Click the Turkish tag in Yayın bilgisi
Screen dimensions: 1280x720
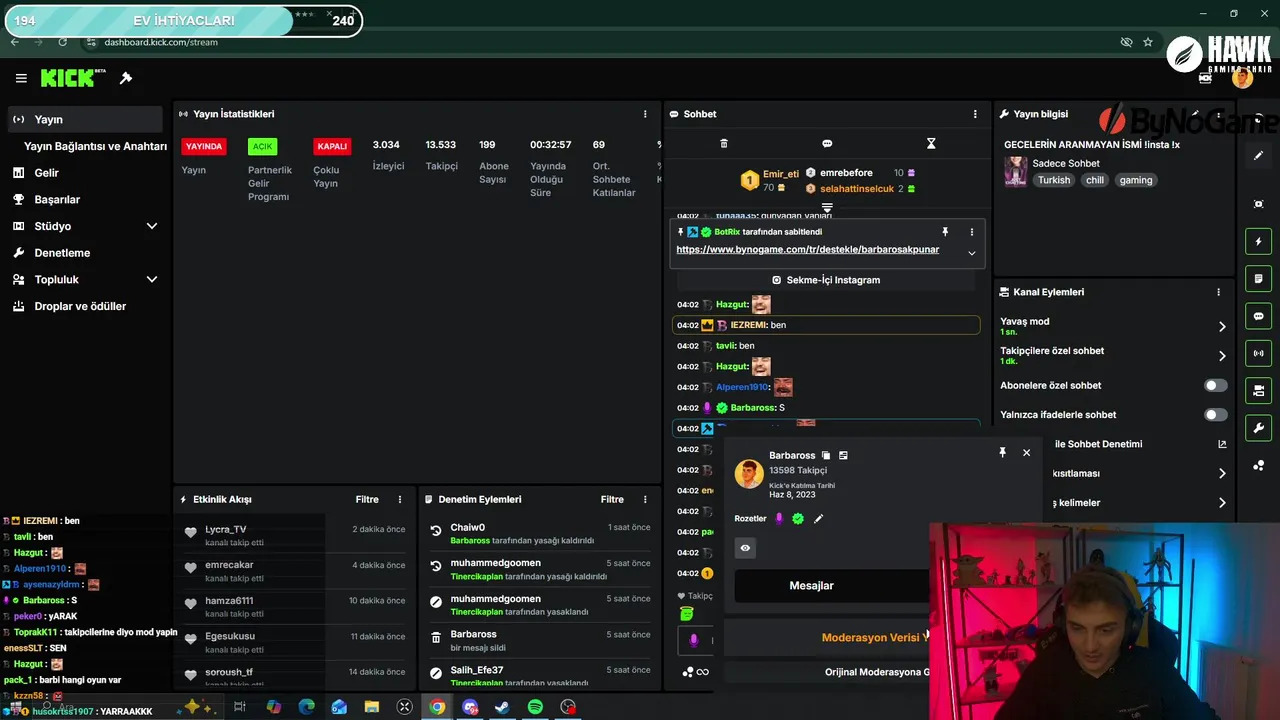(1053, 180)
